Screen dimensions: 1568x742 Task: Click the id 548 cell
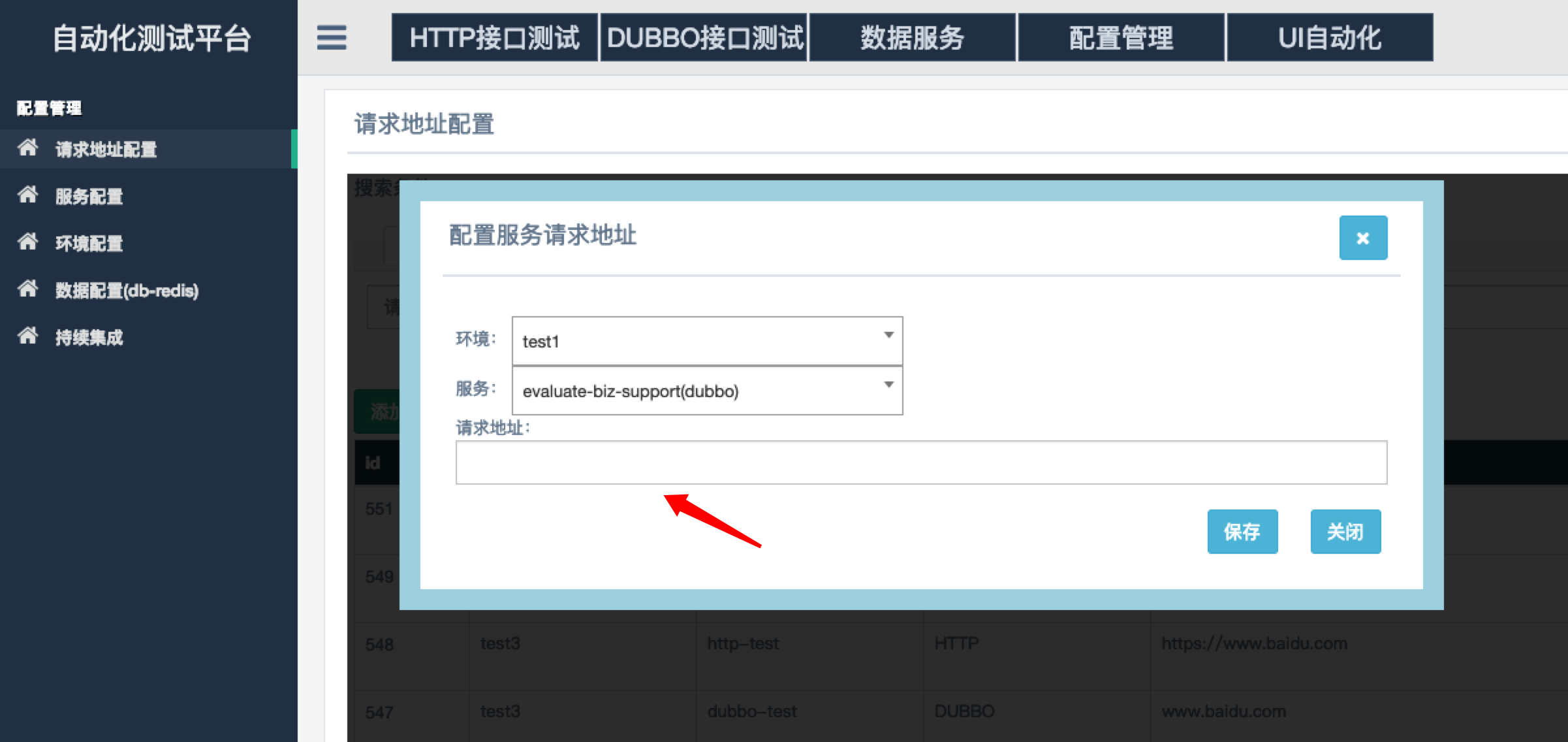coord(379,645)
